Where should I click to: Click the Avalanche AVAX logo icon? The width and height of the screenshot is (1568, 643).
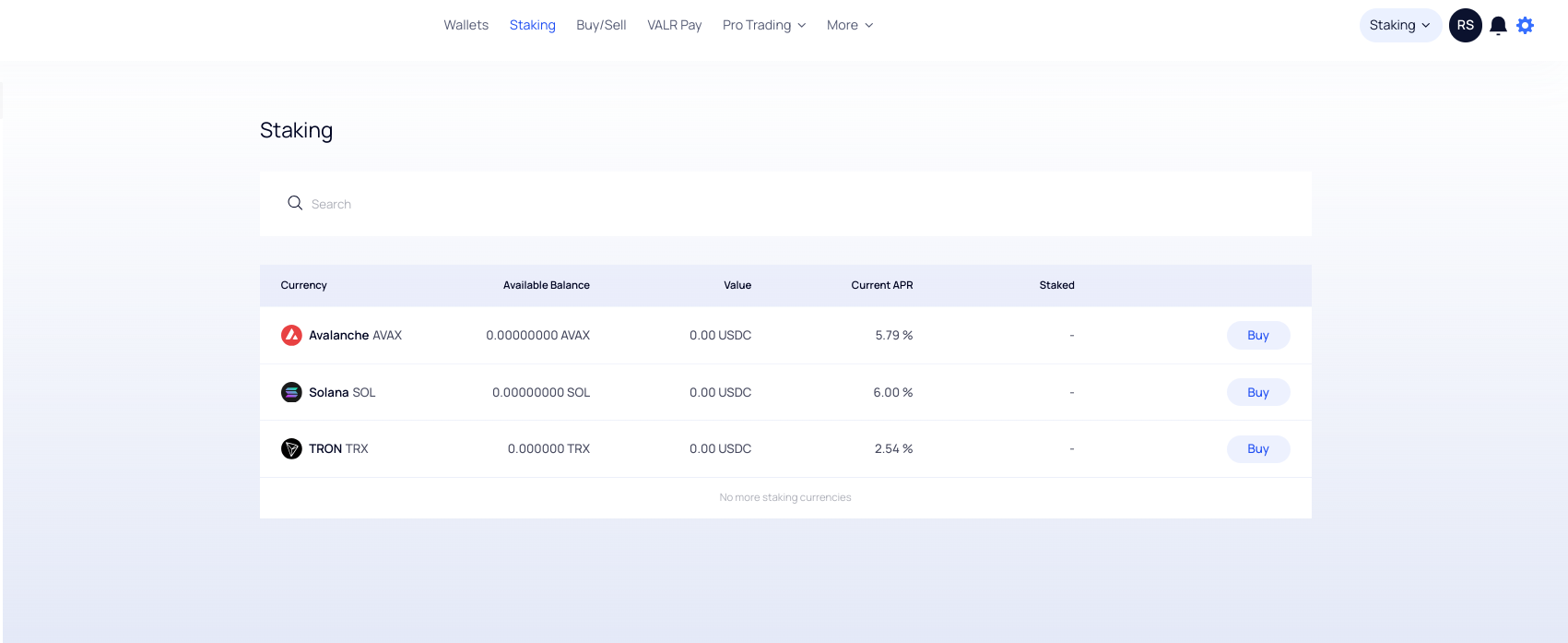pos(291,335)
